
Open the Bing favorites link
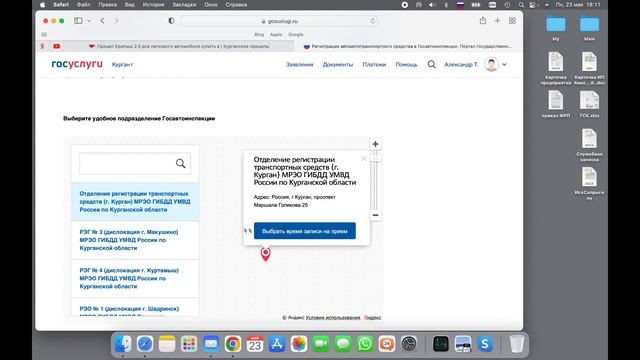259,35
